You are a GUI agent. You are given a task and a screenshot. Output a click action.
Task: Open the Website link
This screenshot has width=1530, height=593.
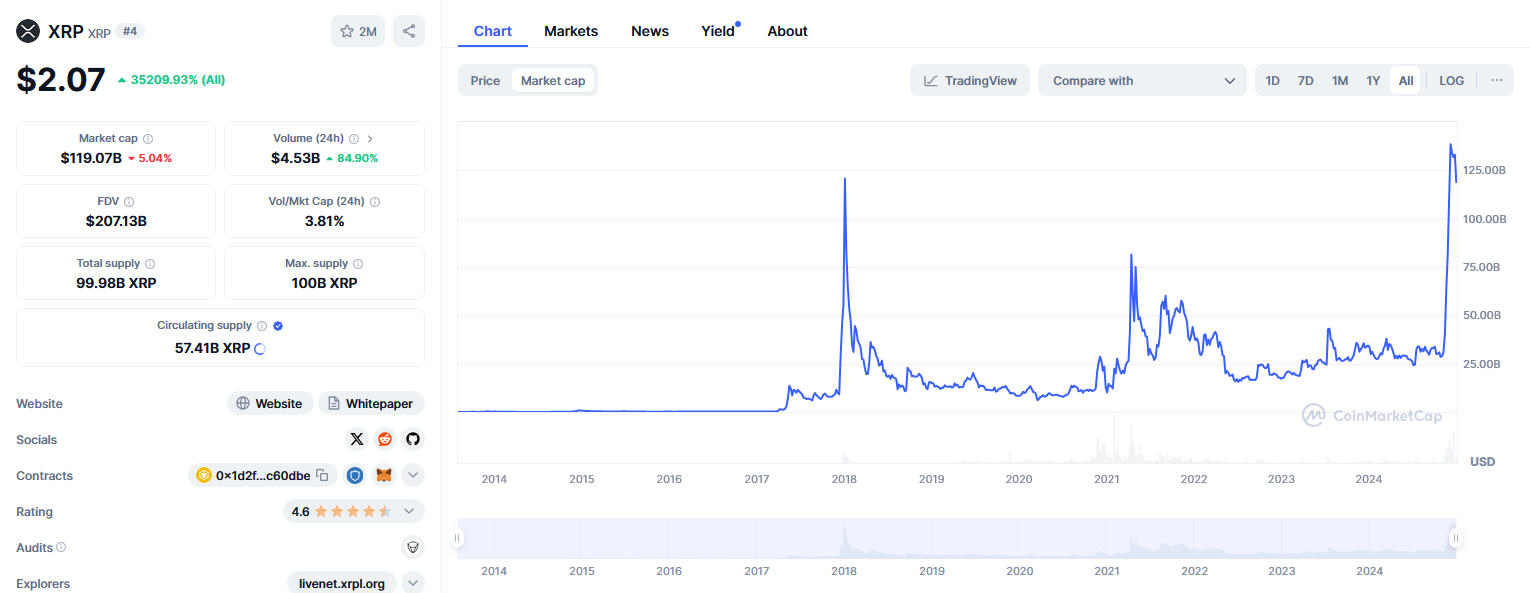270,403
